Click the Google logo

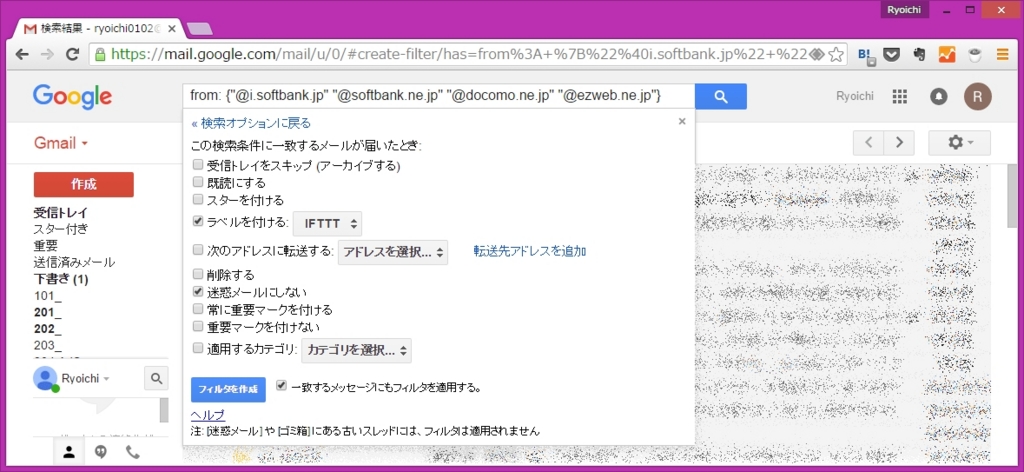tap(72, 97)
